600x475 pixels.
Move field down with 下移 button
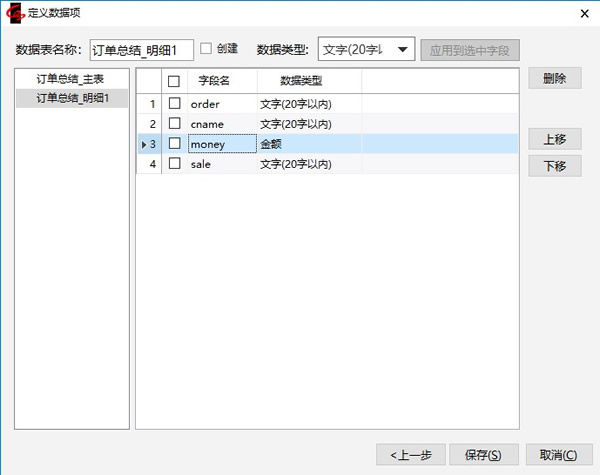point(555,166)
